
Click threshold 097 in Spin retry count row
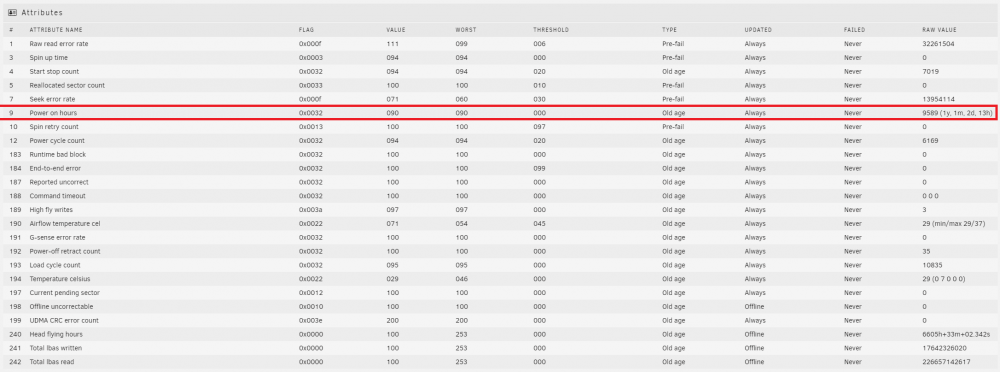coord(539,127)
